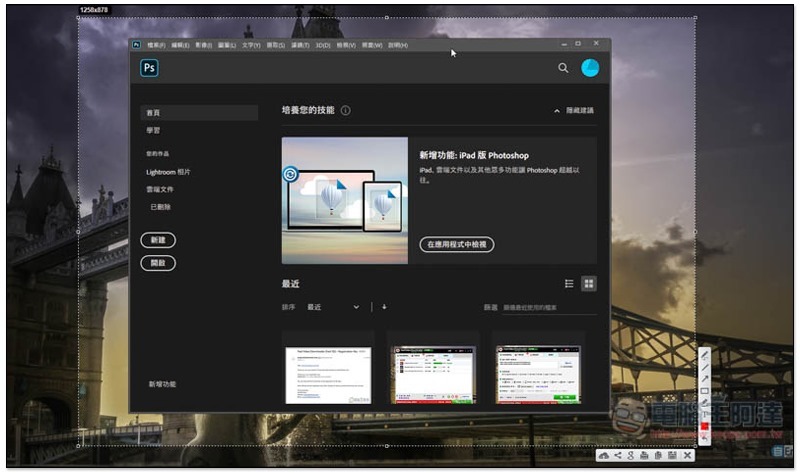This screenshot has width=800, height=473.
Task: Click the 在應用程式中檢視 button
Action: [456, 244]
